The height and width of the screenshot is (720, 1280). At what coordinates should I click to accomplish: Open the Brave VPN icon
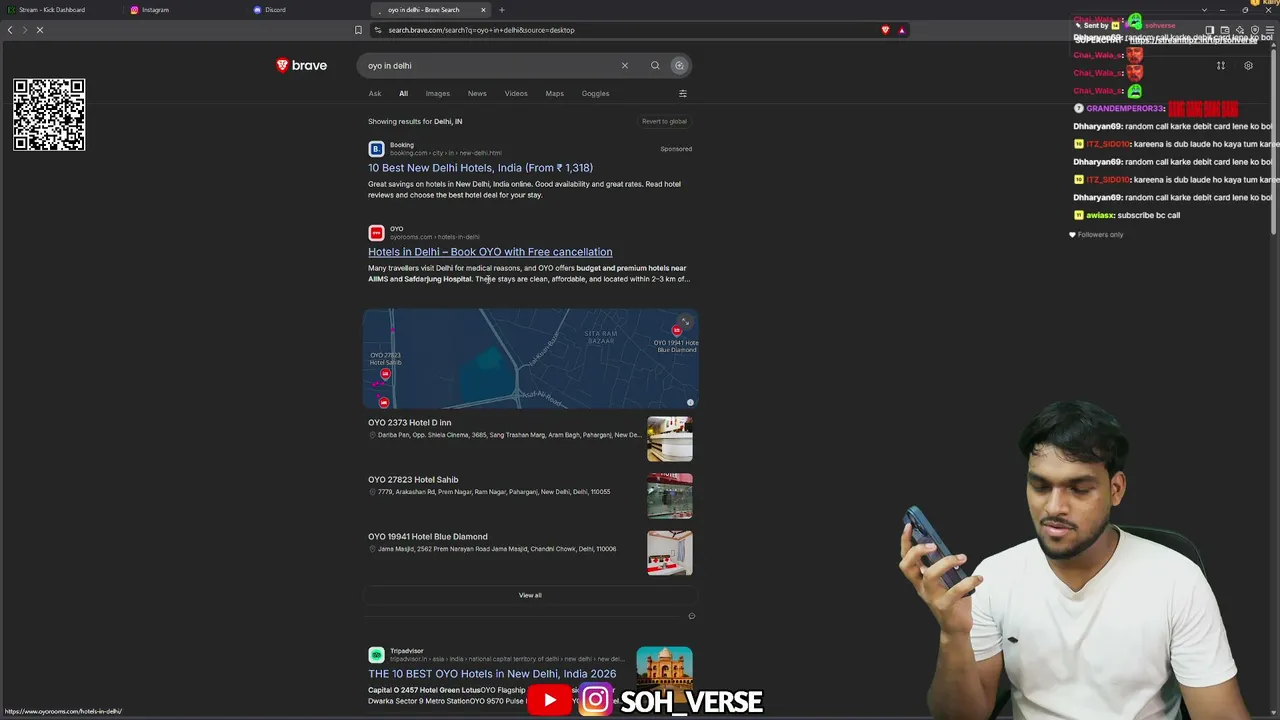click(1255, 30)
